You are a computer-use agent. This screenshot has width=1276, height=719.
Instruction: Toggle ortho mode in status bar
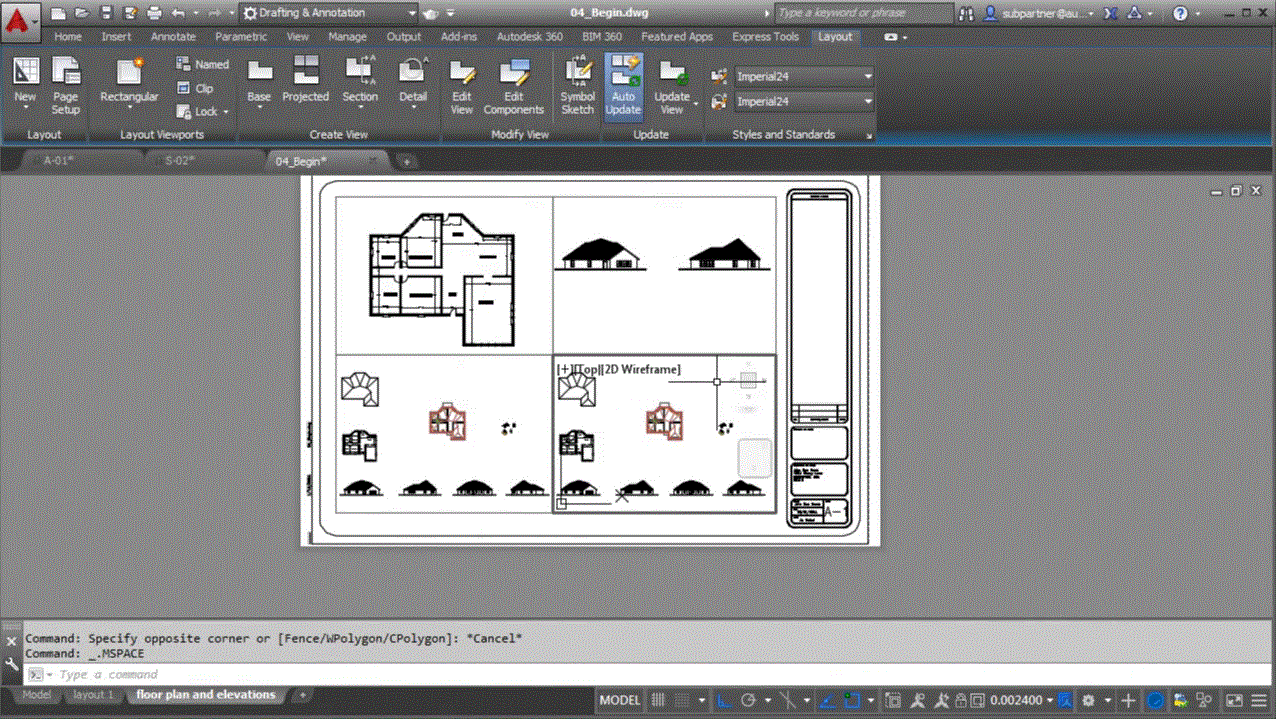click(723, 701)
